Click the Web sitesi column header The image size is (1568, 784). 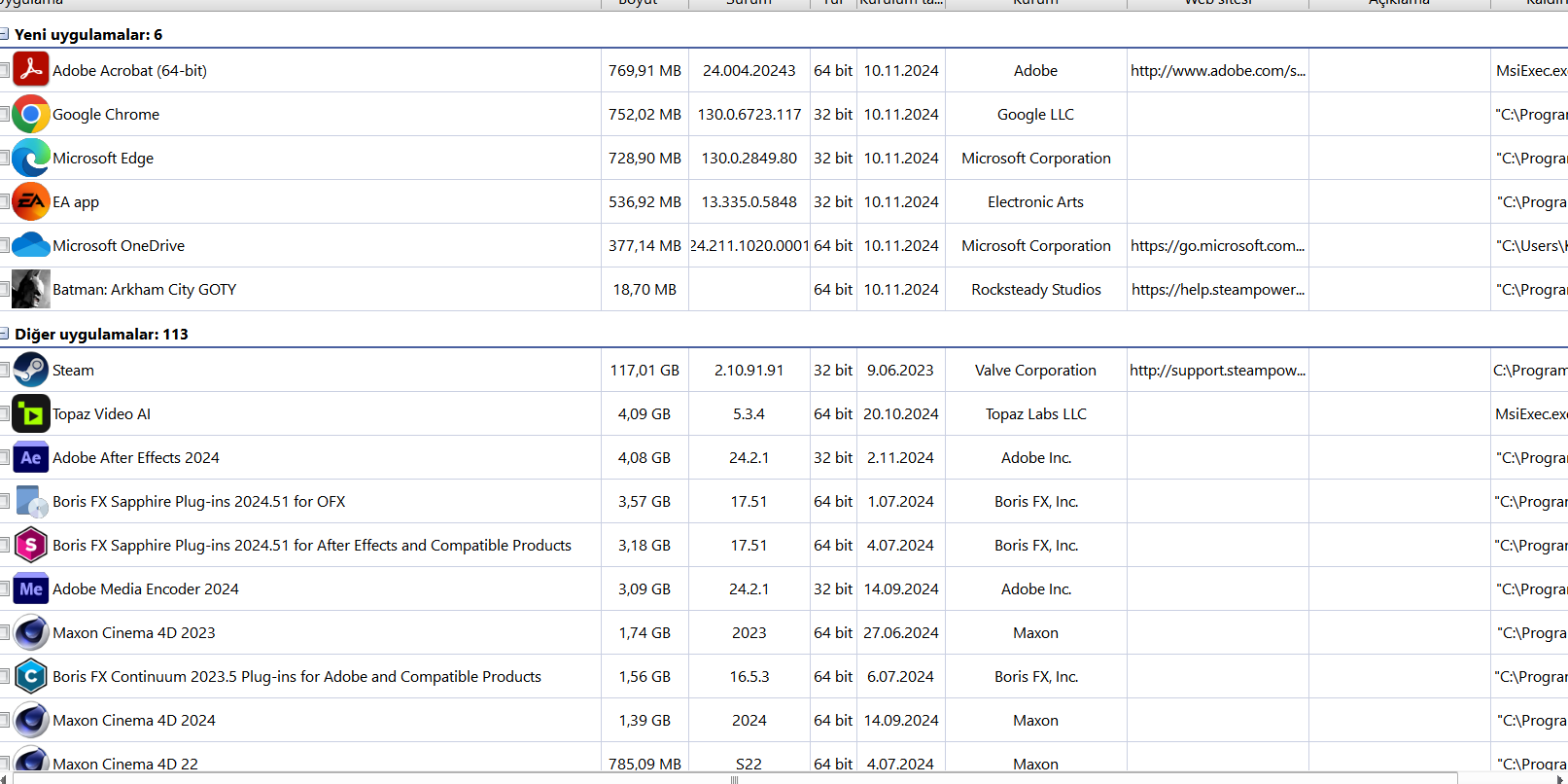pyautogui.click(x=1218, y=4)
